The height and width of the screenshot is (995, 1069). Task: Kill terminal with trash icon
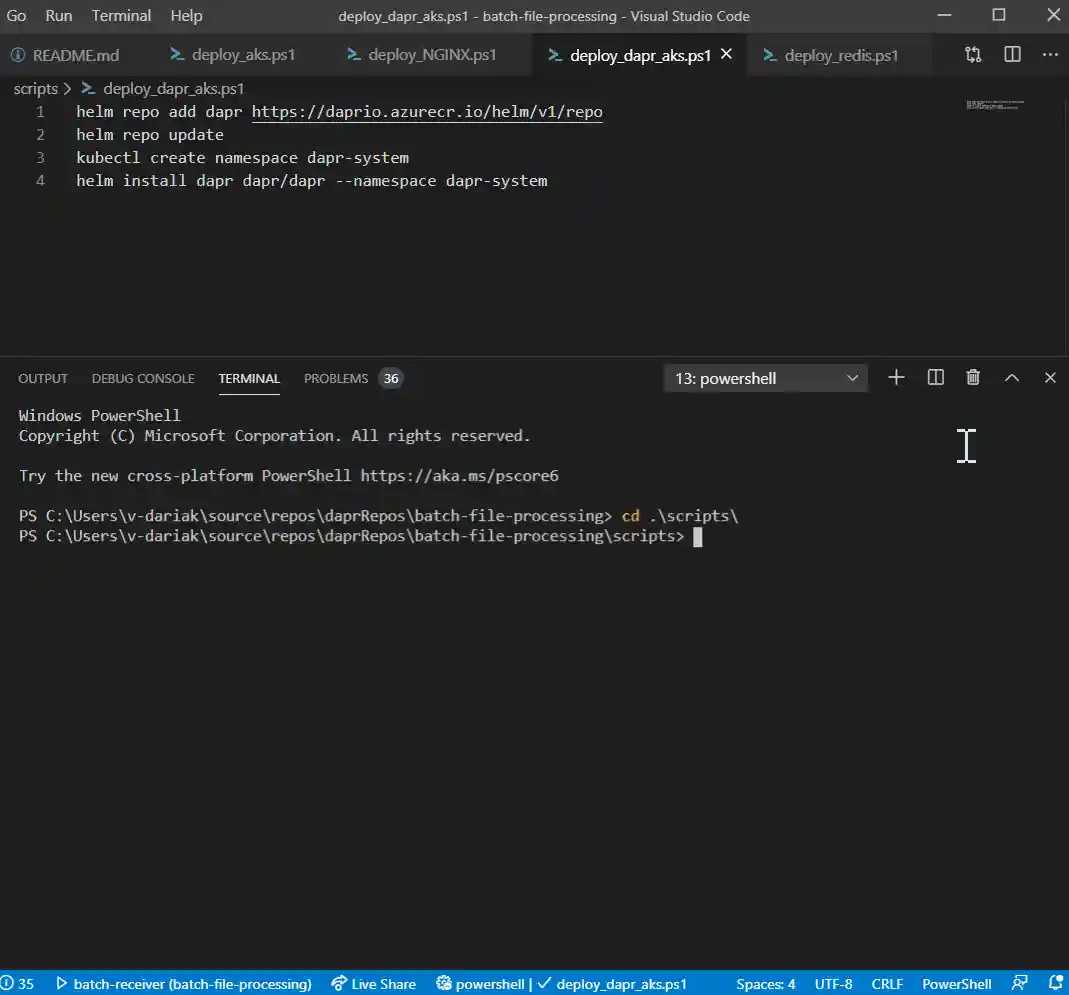(x=973, y=377)
